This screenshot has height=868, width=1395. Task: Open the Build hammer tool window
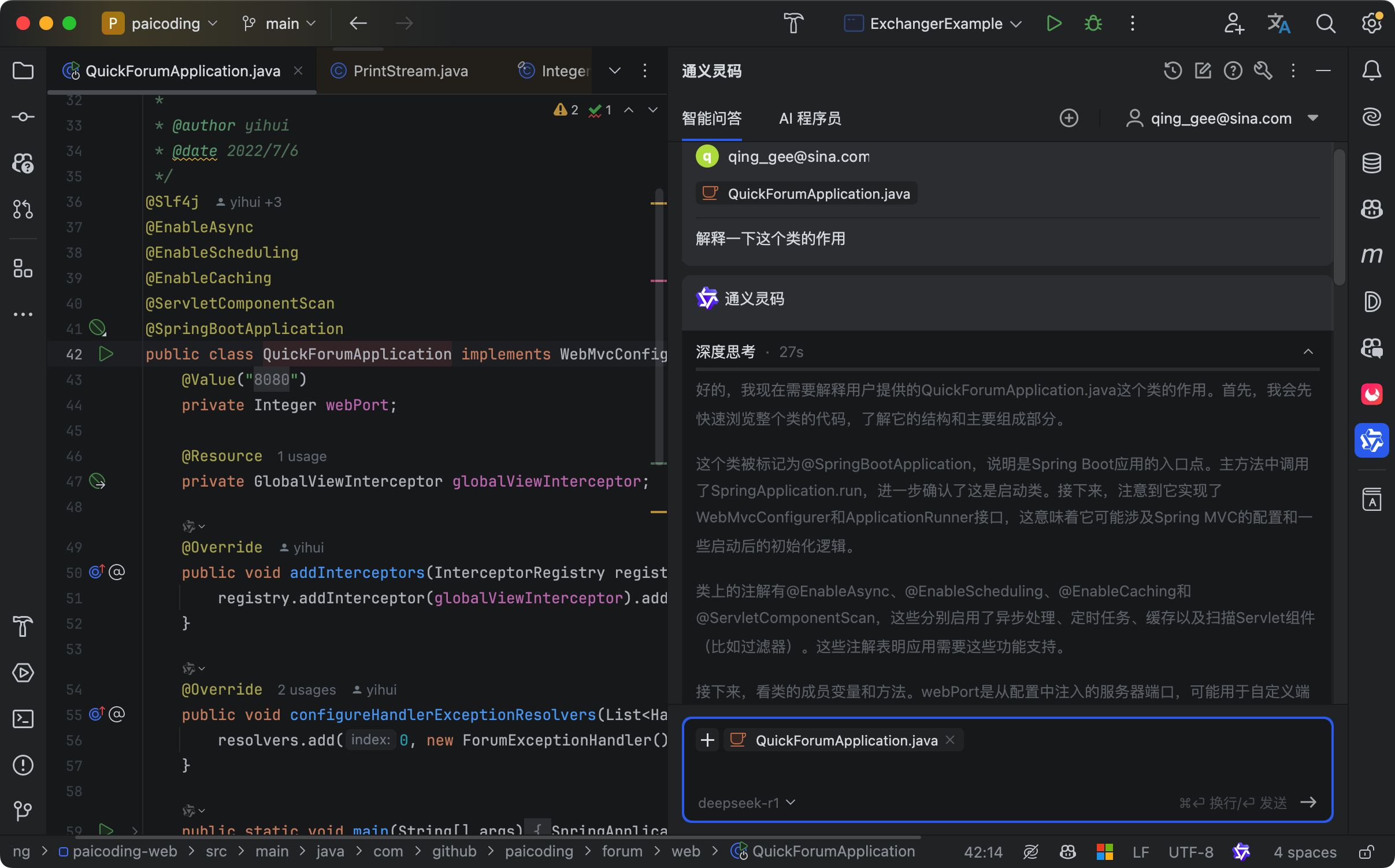pos(23,626)
